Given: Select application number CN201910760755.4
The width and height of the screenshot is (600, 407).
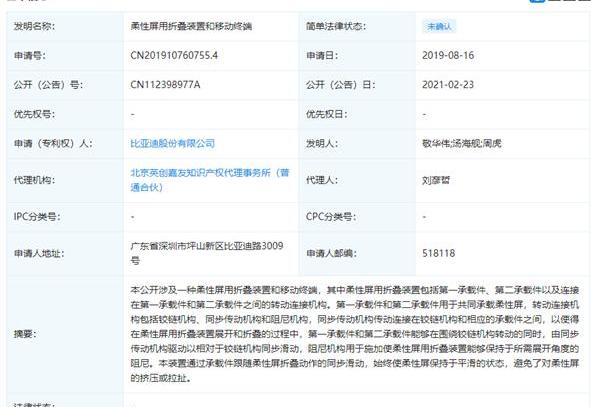Looking at the screenshot, I should click(x=174, y=55).
